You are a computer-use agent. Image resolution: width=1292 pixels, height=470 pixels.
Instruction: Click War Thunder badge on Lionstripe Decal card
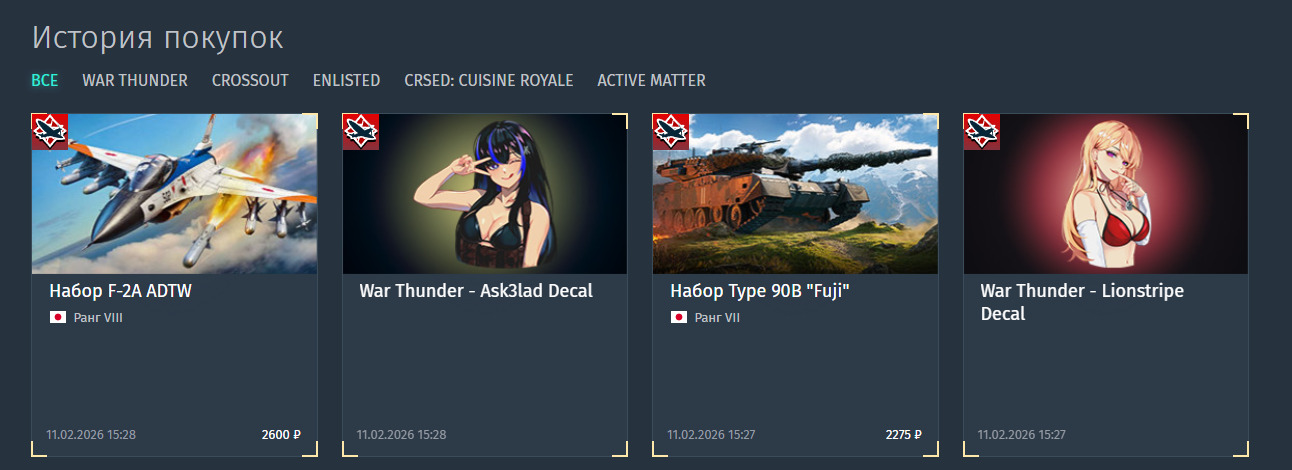(981, 131)
